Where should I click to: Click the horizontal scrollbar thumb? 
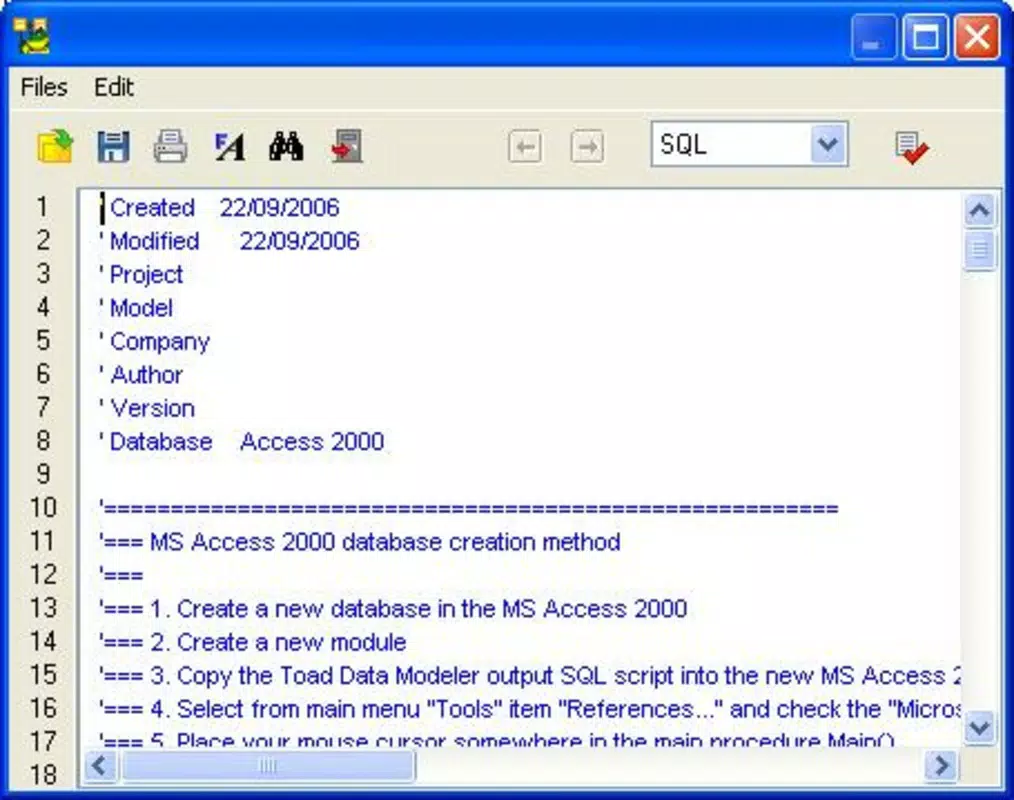268,766
